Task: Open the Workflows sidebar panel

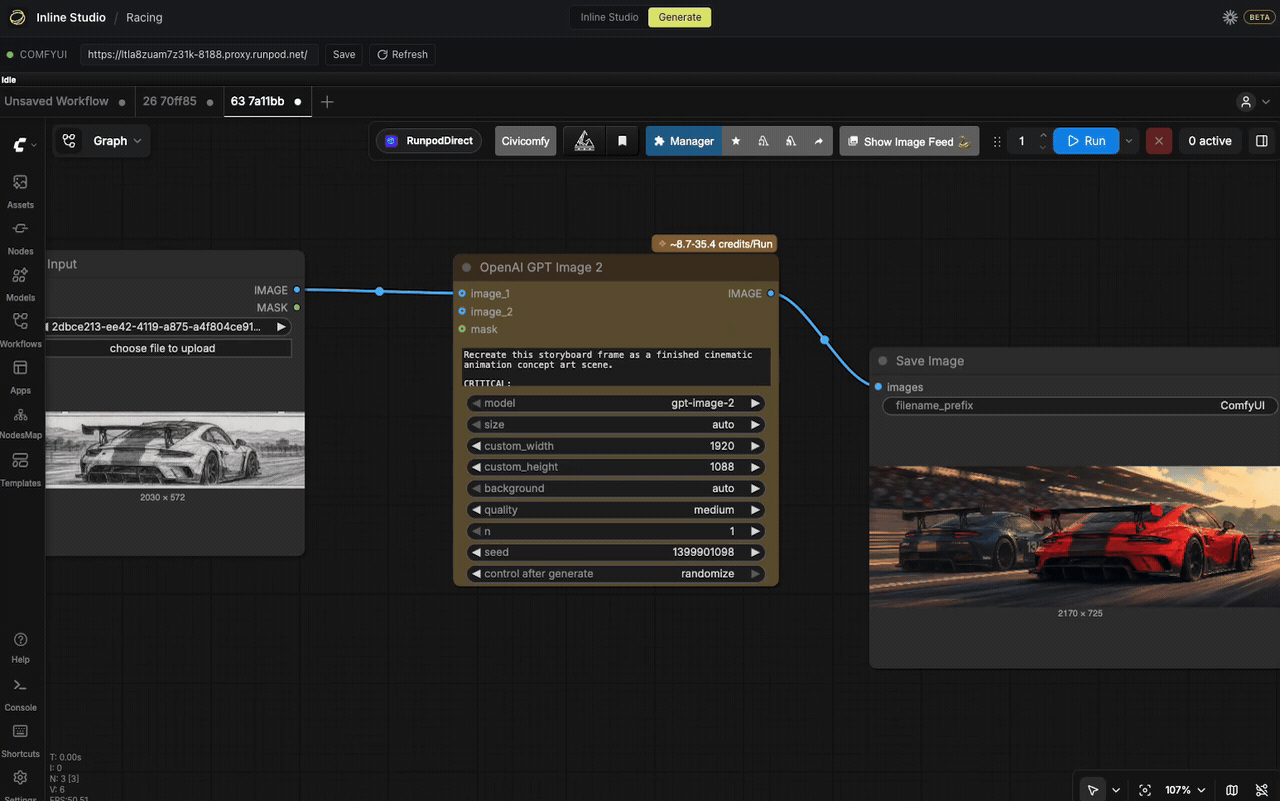Action: [20, 329]
